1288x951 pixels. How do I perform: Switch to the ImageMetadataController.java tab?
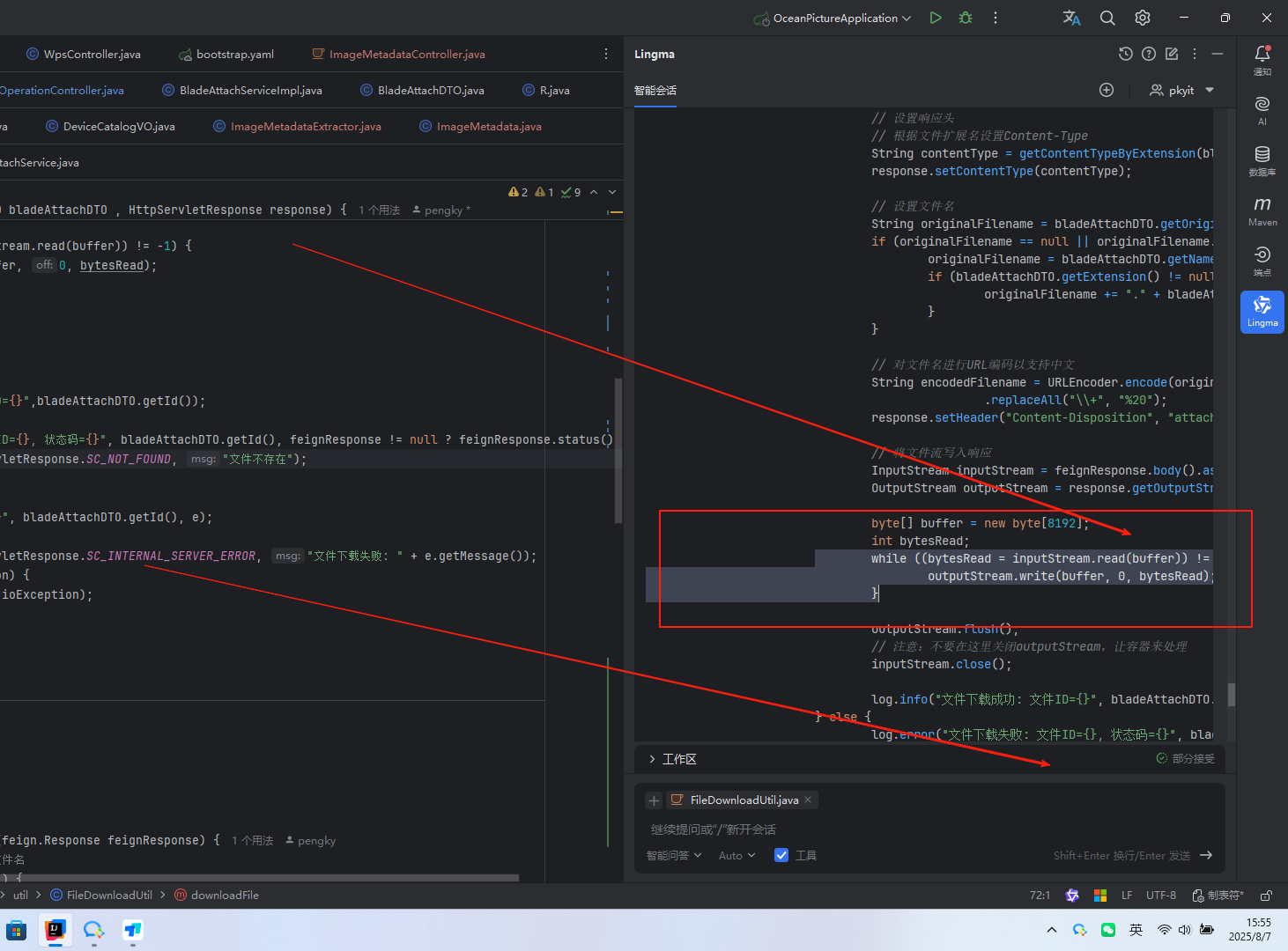tap(399, 54)
